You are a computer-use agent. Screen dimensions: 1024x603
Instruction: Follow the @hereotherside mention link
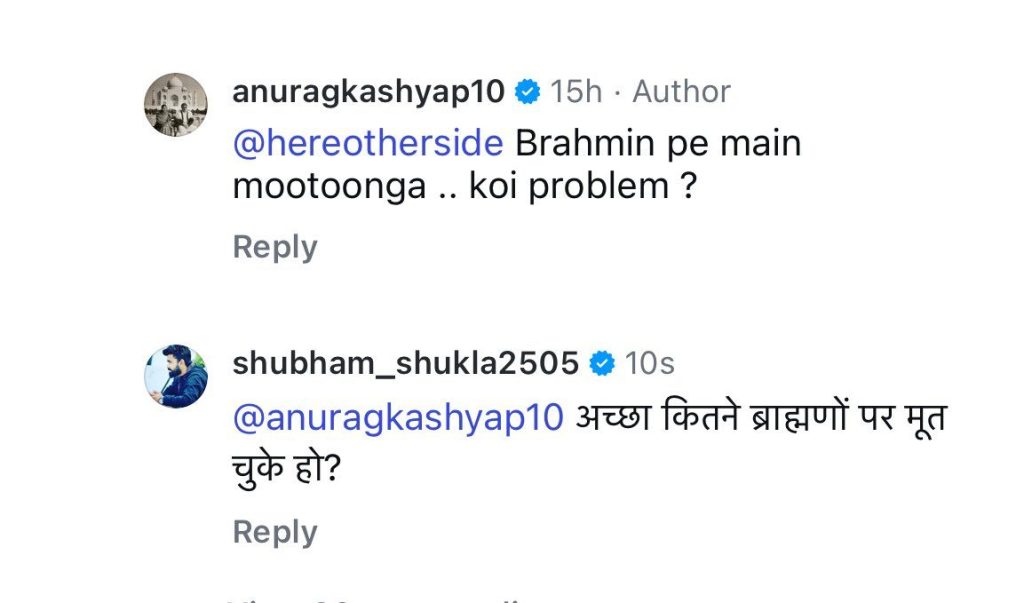click(367, 143)
